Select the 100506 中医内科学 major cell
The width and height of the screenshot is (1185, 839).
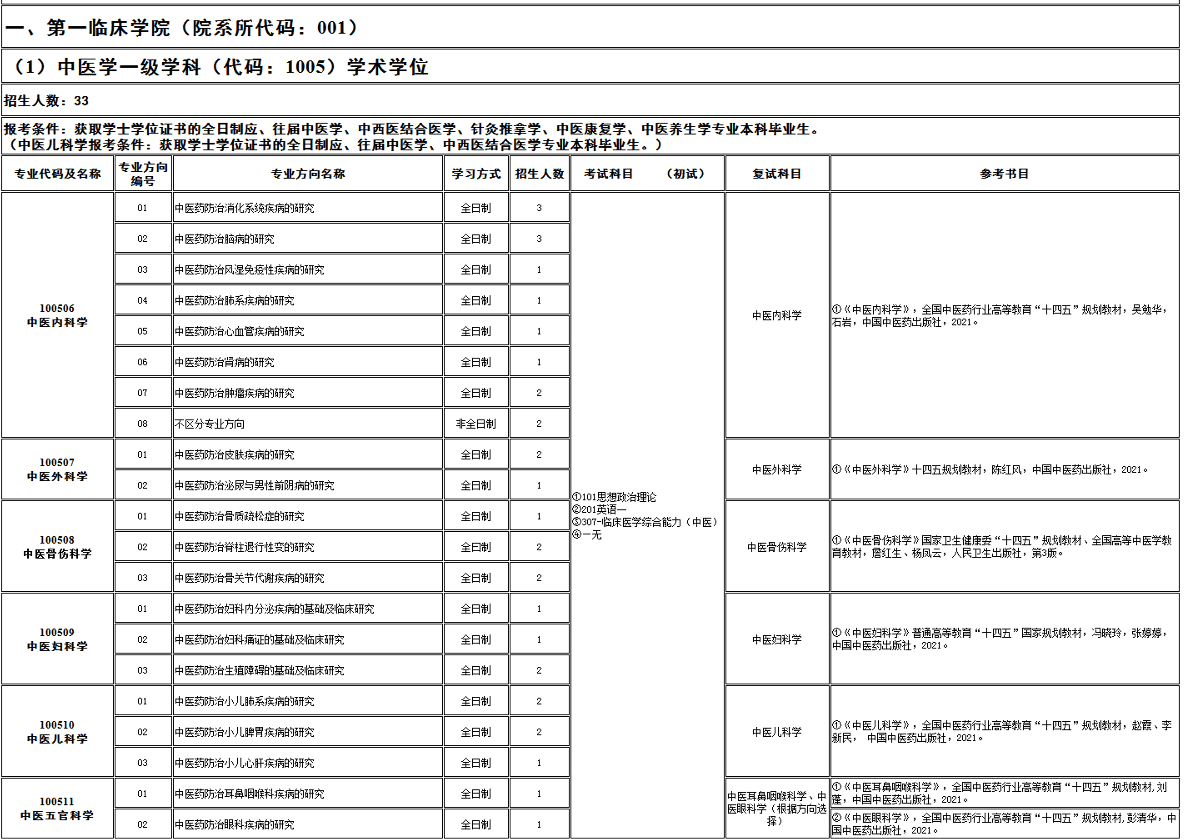tap(57, 315)
